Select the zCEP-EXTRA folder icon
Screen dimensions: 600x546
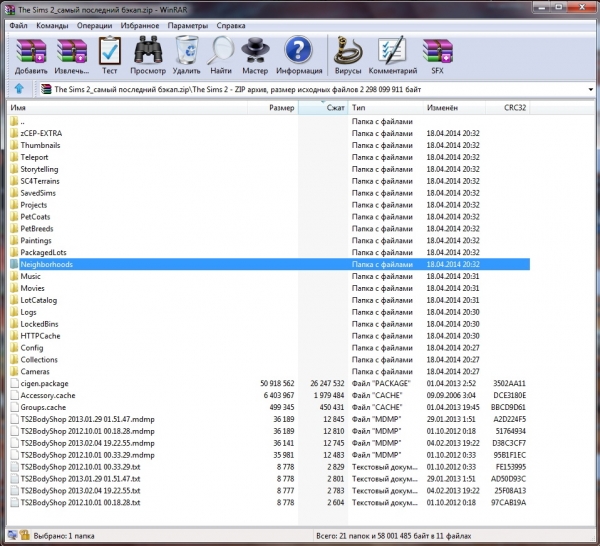point(14,133)
